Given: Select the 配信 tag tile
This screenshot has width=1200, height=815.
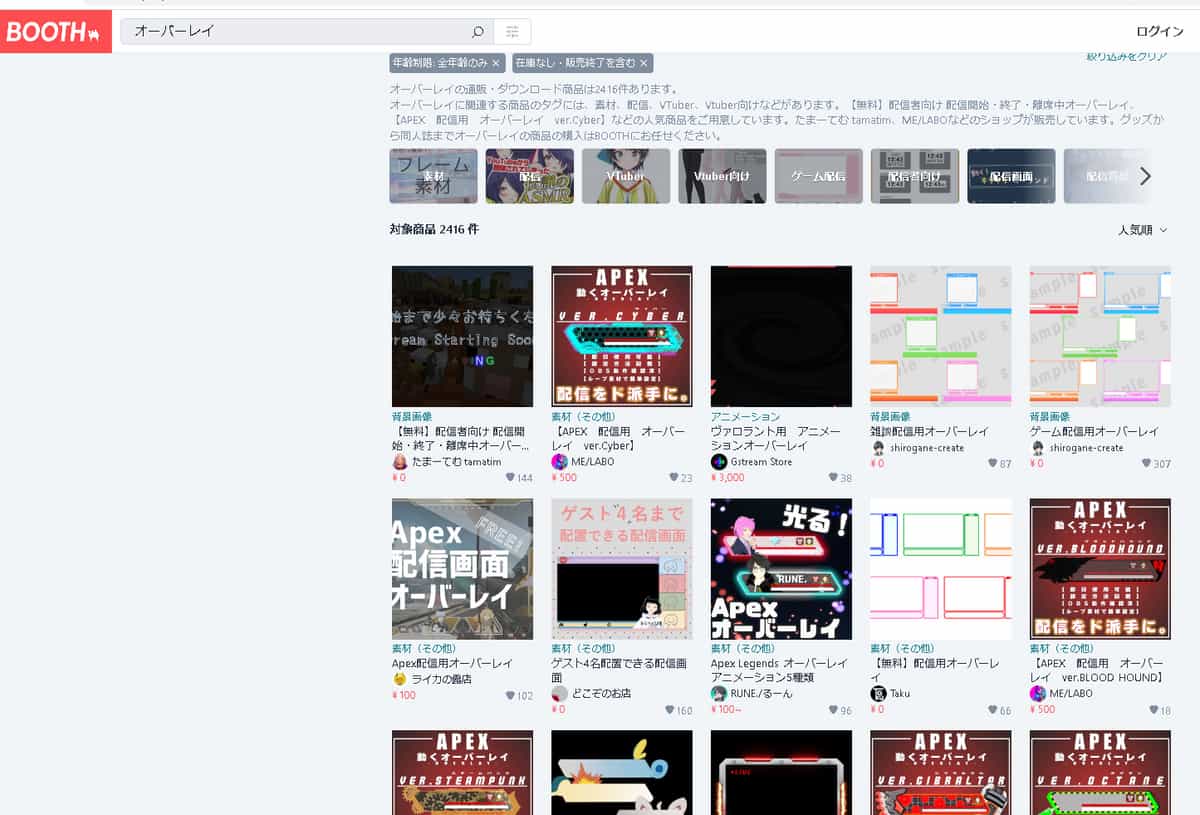Looking at the screenshot, I should click(x=530, y=176).
